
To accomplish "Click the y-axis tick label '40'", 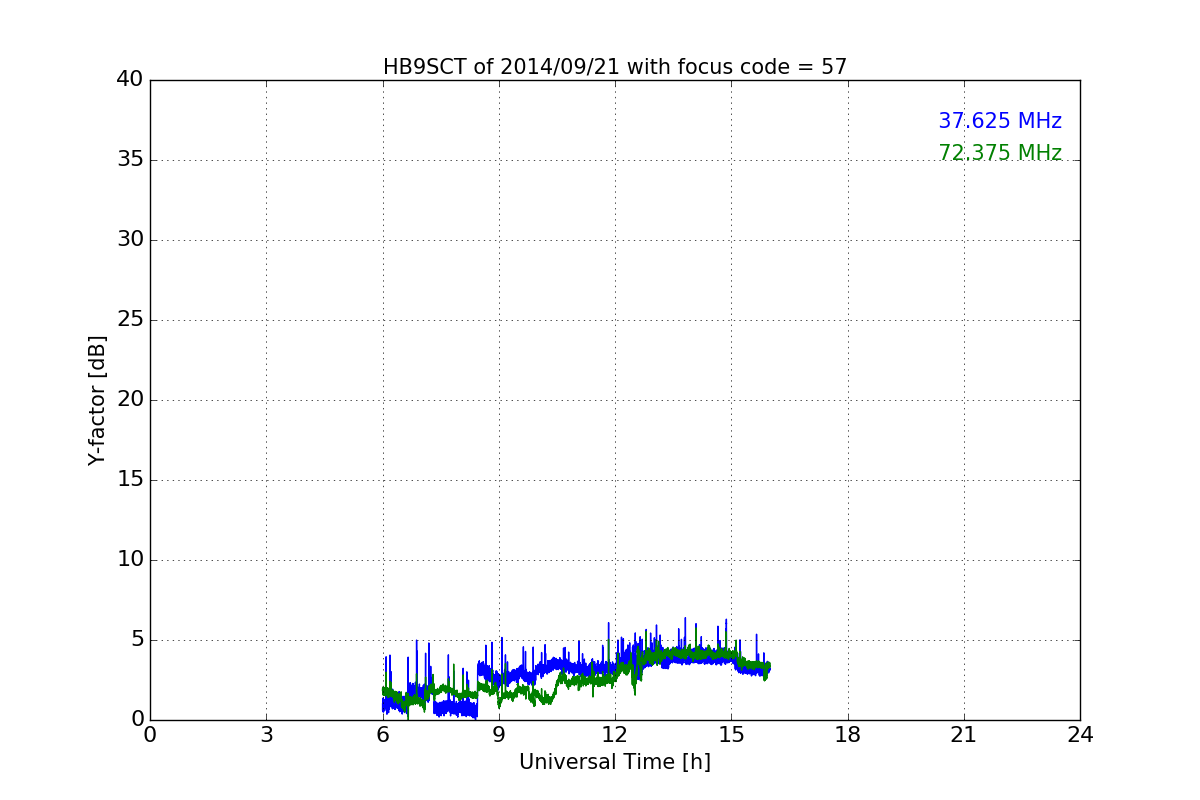I will pyautogui.click(x=130, y=80).
